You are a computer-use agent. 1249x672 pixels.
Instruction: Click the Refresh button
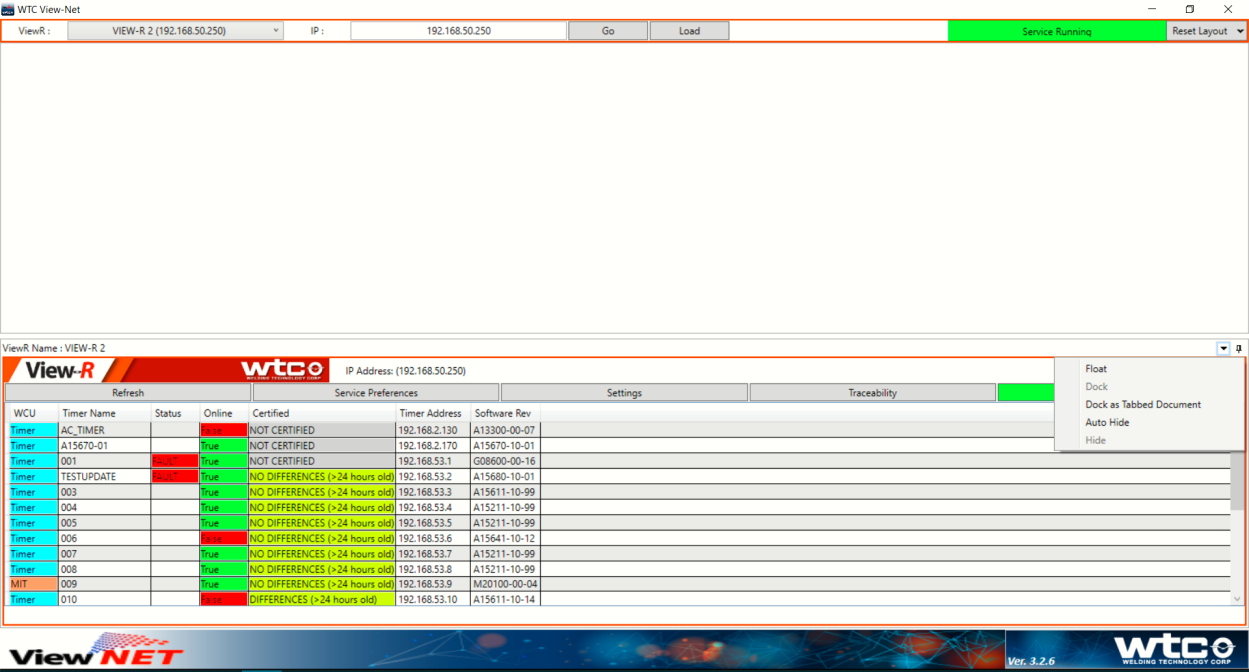point(128,393)
